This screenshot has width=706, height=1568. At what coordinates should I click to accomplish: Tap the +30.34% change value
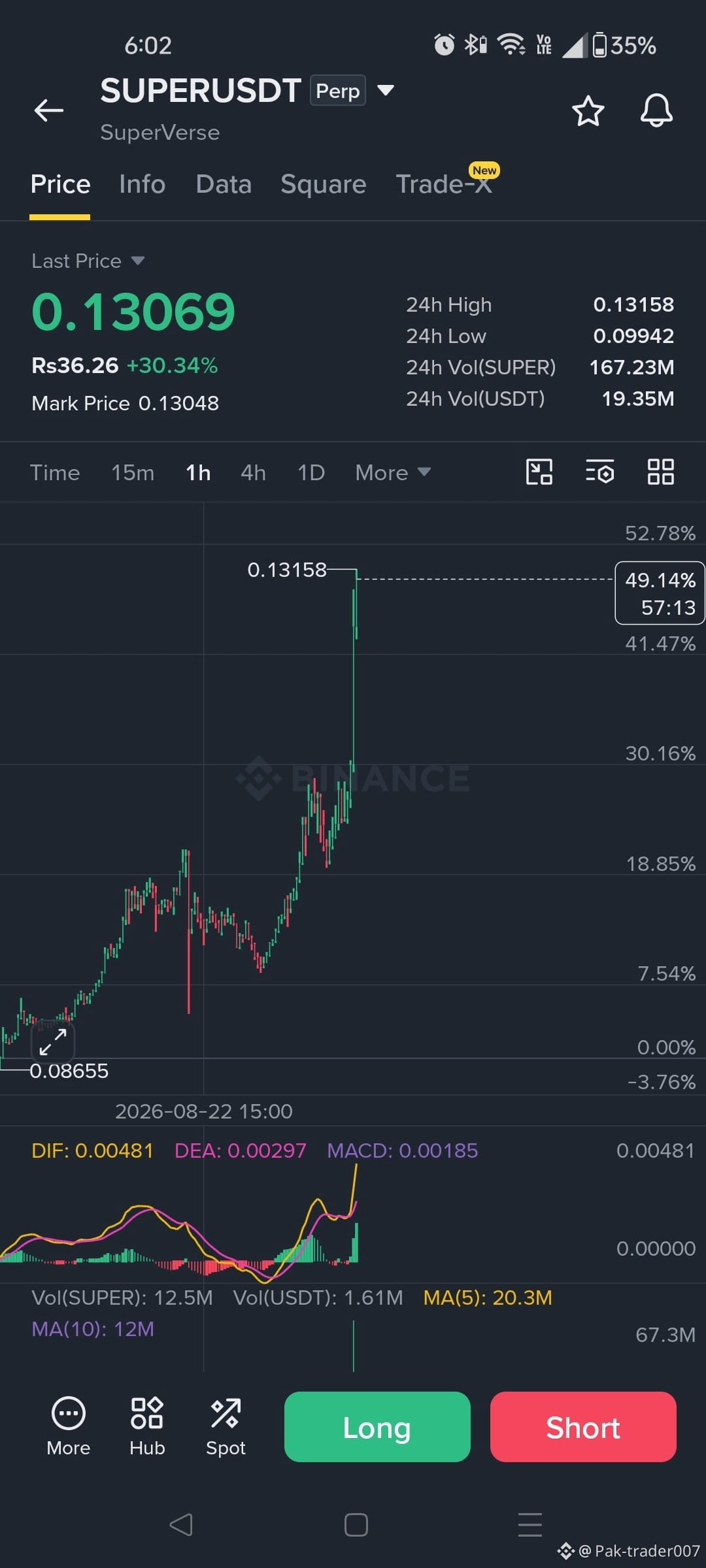coord(172,365)
